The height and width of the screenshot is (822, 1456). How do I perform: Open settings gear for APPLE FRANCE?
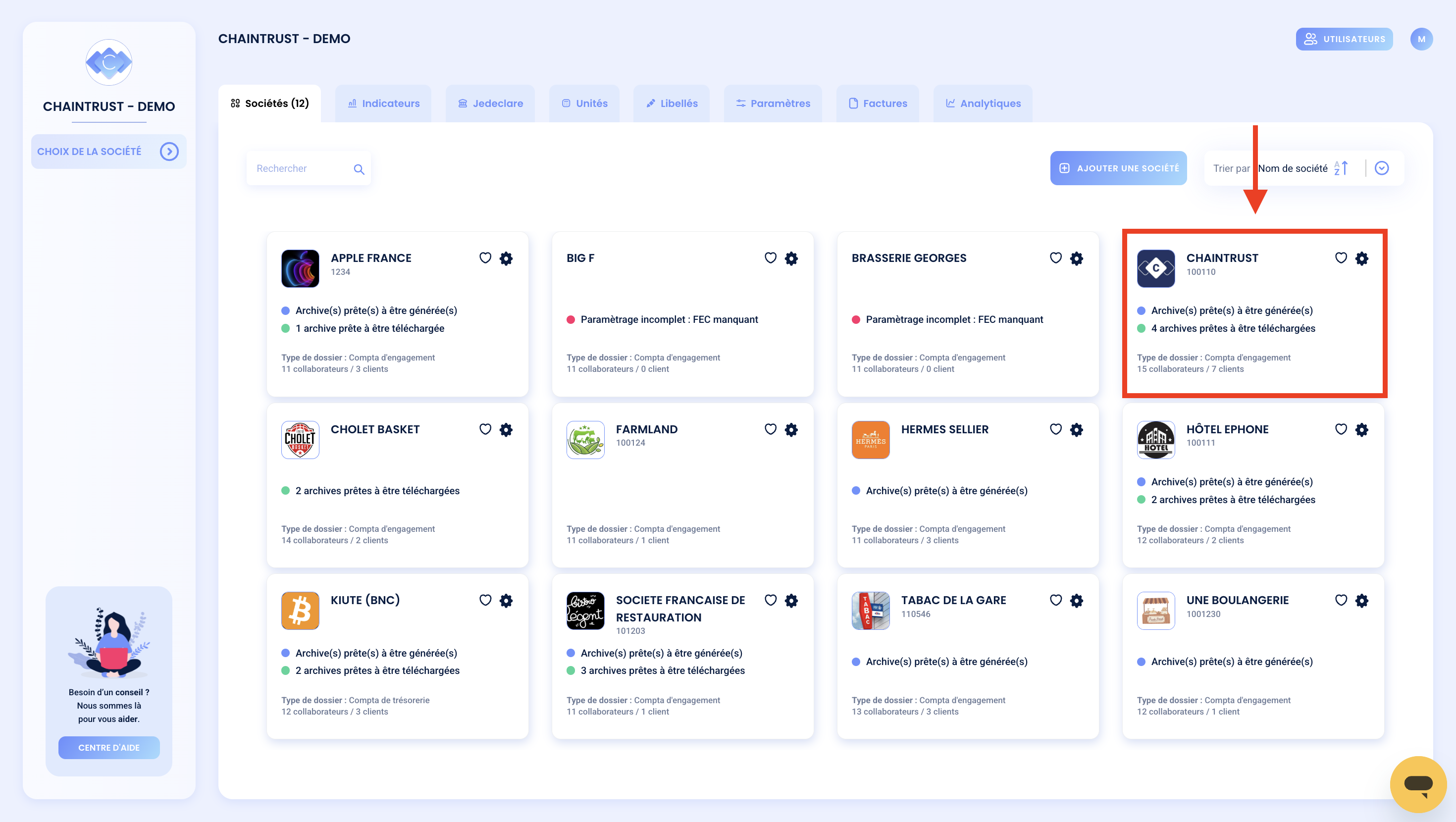pyautogui.click(x=506, y=258)
